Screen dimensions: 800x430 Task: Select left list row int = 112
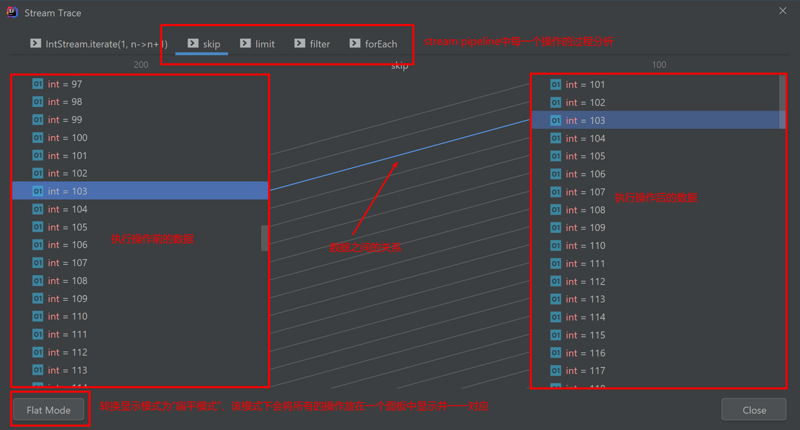coord(140,352)
